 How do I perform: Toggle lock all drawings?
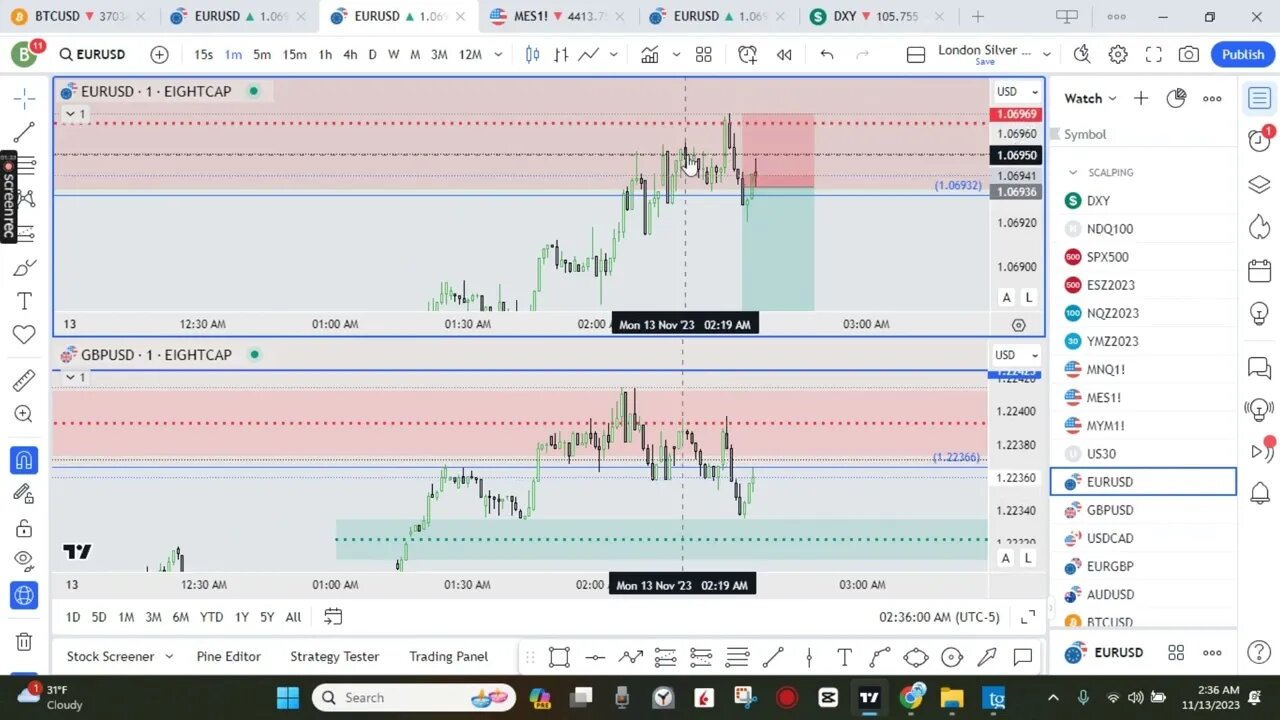(x=24, y=528)
